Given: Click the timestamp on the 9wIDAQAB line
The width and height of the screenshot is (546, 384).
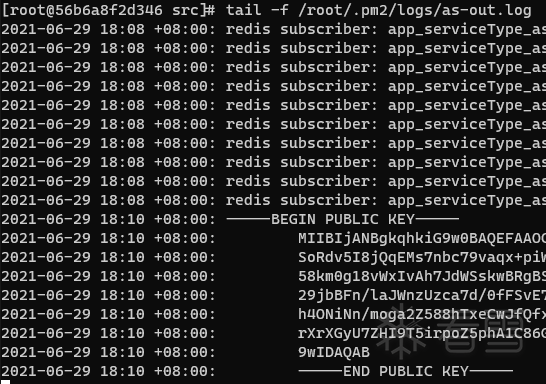Looking at the screenshot, I should 109,352.
